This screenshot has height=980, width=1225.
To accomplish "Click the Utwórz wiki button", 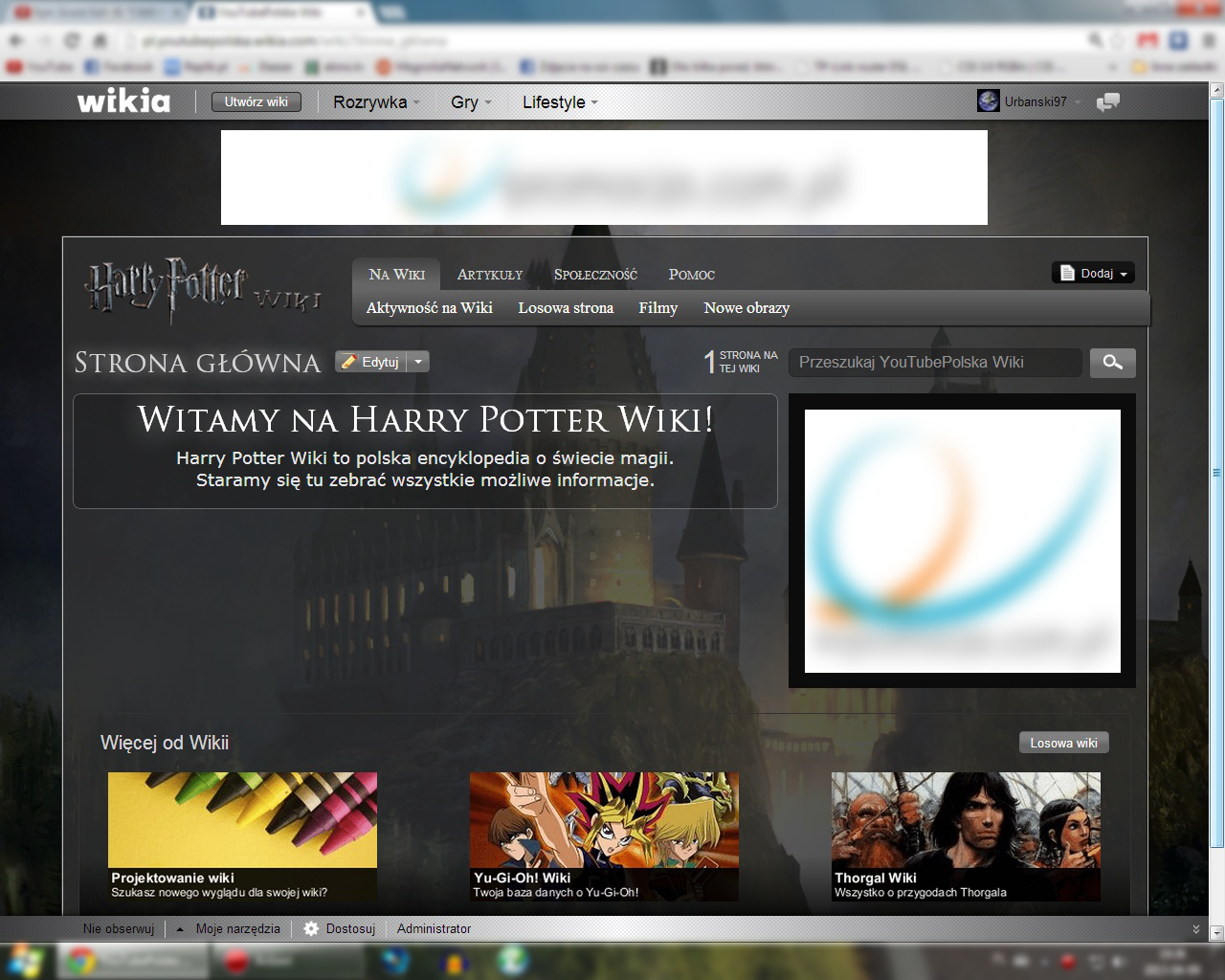I will click(x=256, y=101).
